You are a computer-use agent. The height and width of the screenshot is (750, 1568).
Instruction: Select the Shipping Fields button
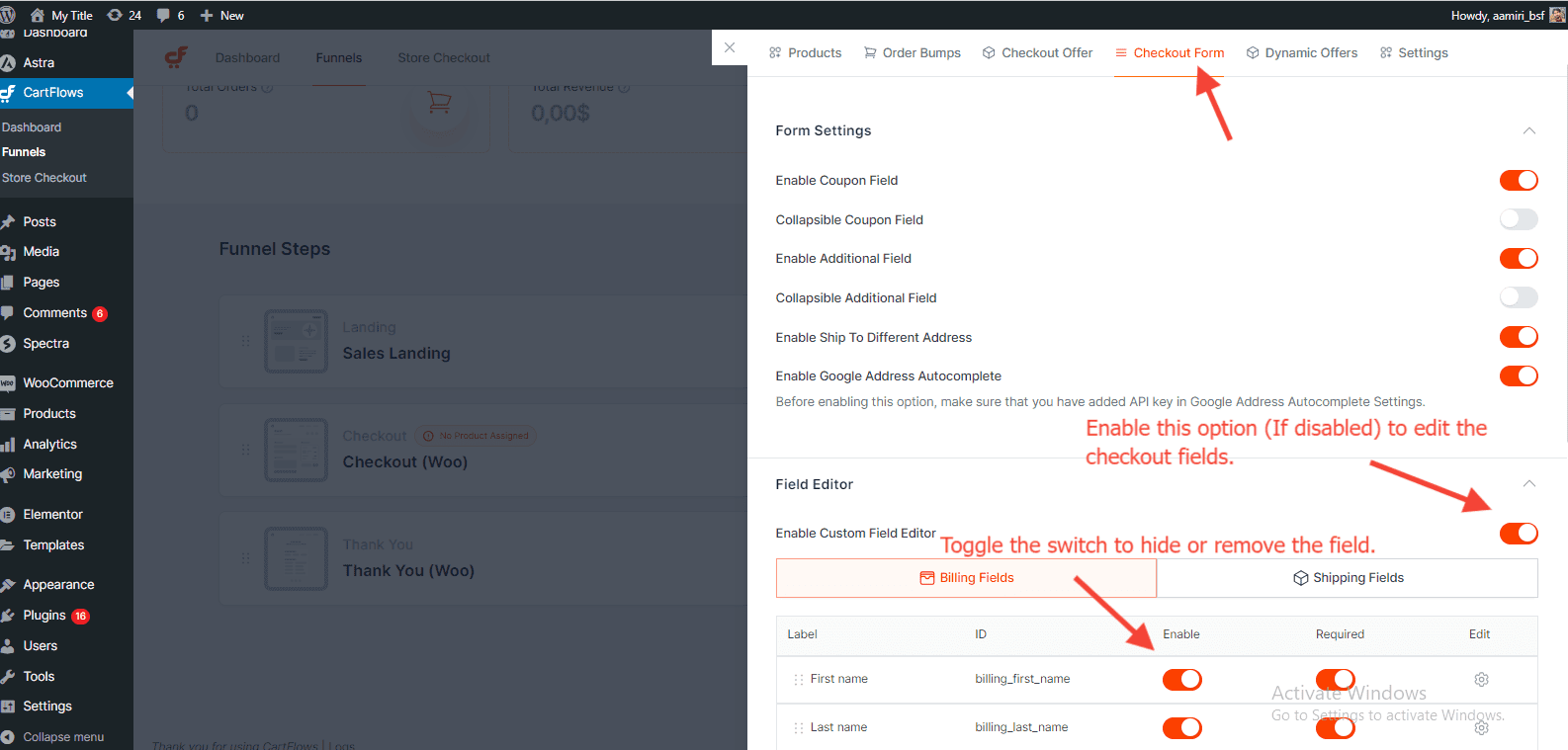pyautogui.click(x=1348, y=578)
